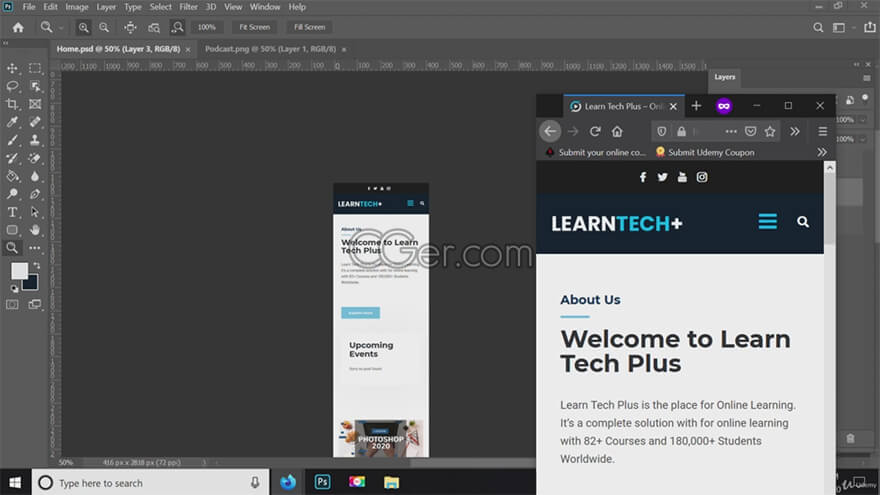Image resolution: width=880 pixels, height=495 pixels.
Task: Open the Edit Toolbar three-dots menu
Action: (35, 248)
